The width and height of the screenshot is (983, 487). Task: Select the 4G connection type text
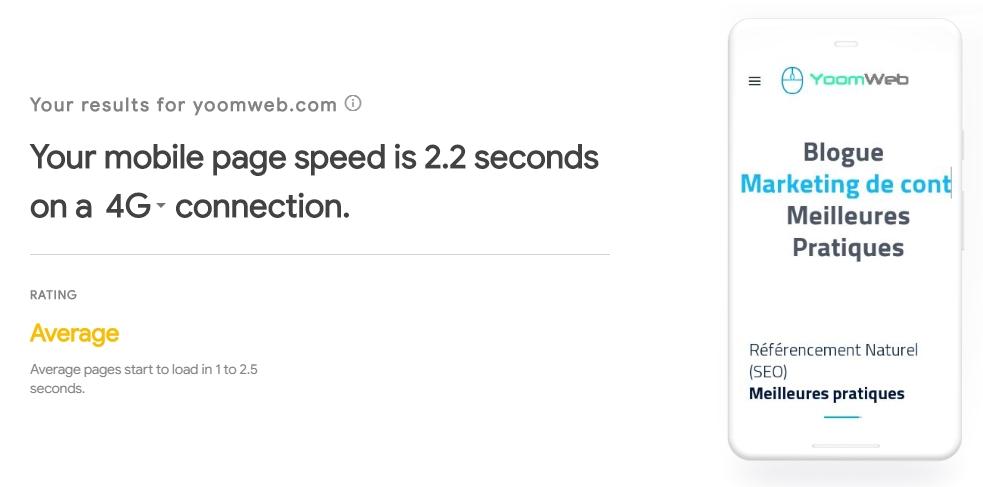(128, 207)
